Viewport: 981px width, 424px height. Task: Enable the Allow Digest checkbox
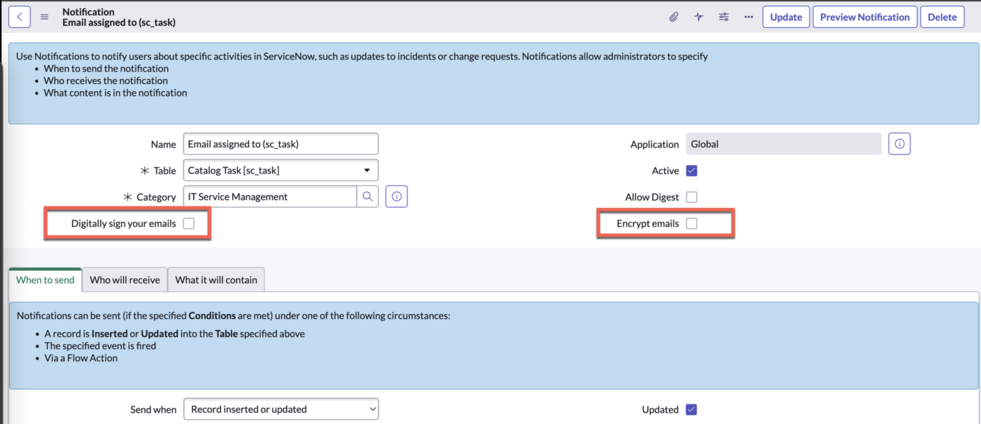coord(691,197)
